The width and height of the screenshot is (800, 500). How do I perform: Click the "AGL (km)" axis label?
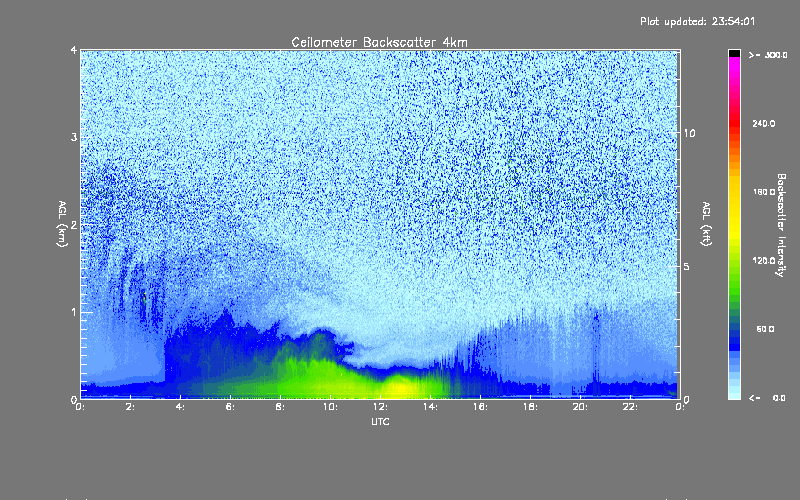(x=62, y=224)
